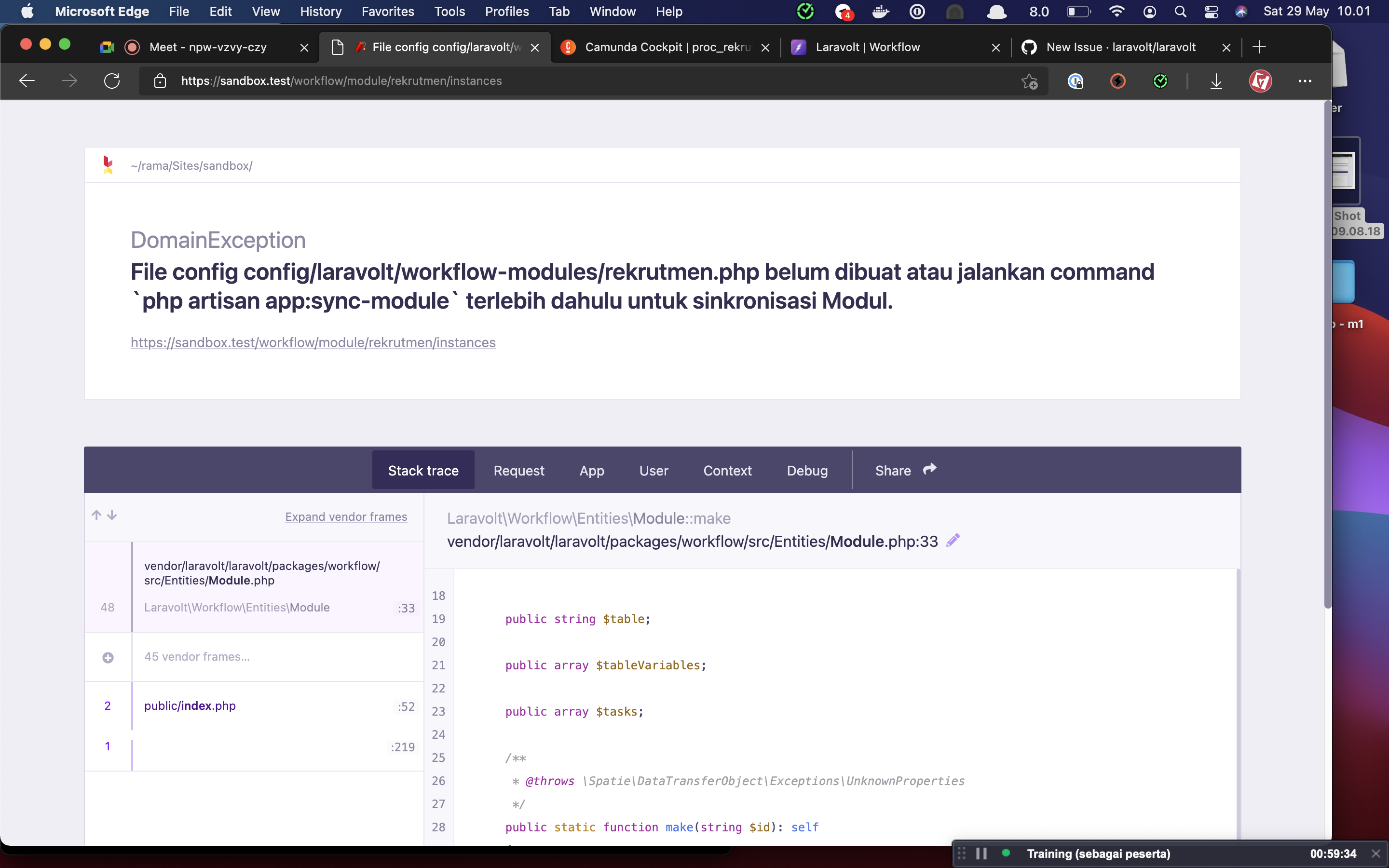The width and height of the screenshot is (1389, 868).
Task: Click the pencil edit icon beside Module.php:33
Action: pos(953,540)
